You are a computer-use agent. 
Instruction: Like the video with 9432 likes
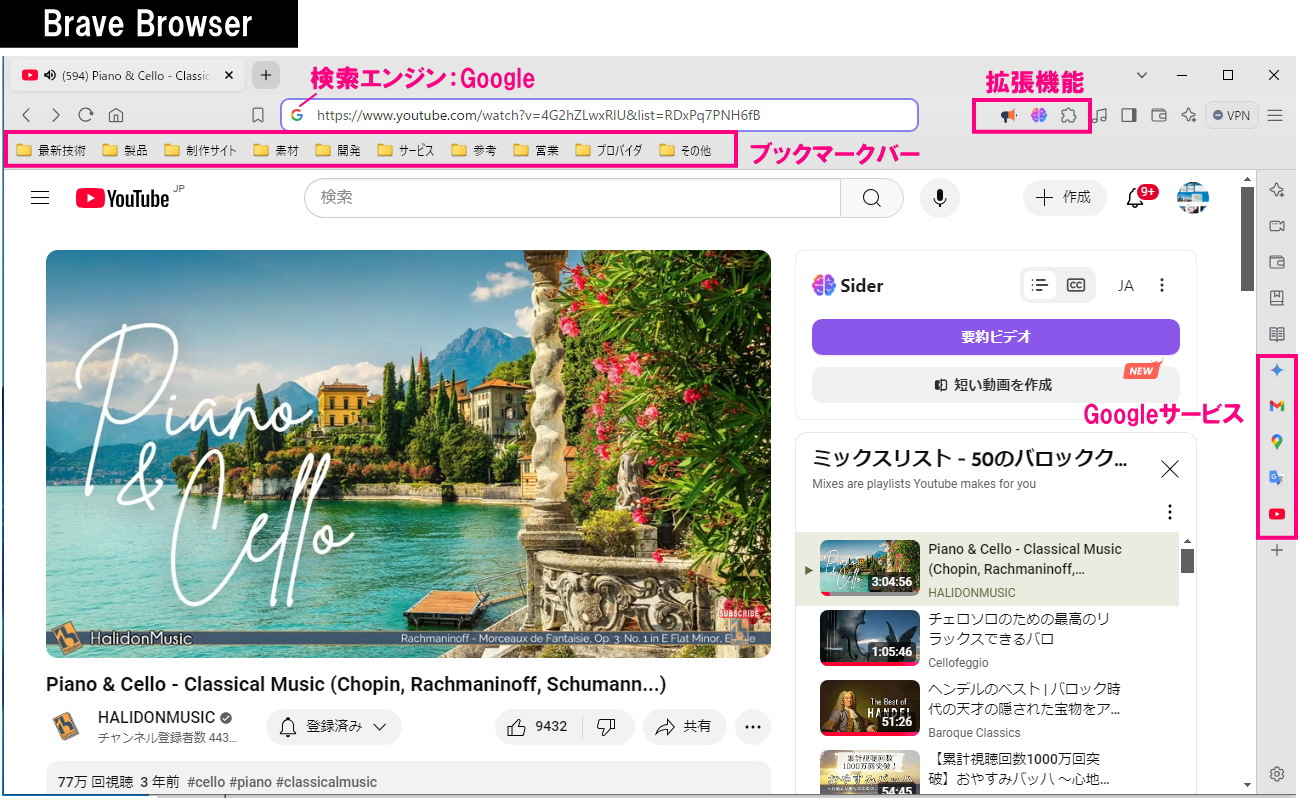pyautogui.click(x=538, y=727)
